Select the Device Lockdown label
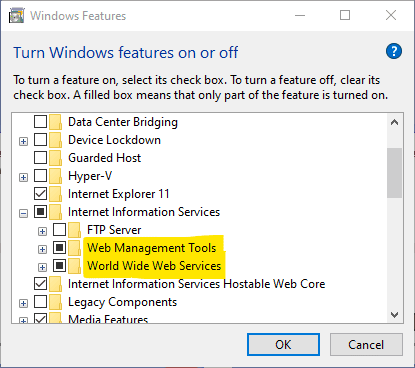 [x=114, y=140]
